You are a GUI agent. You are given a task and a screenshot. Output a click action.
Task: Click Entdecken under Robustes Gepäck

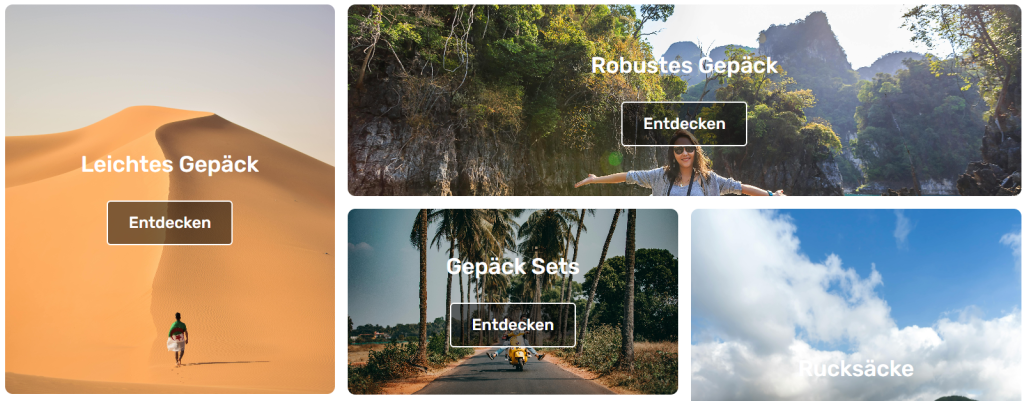pos(684,124)
